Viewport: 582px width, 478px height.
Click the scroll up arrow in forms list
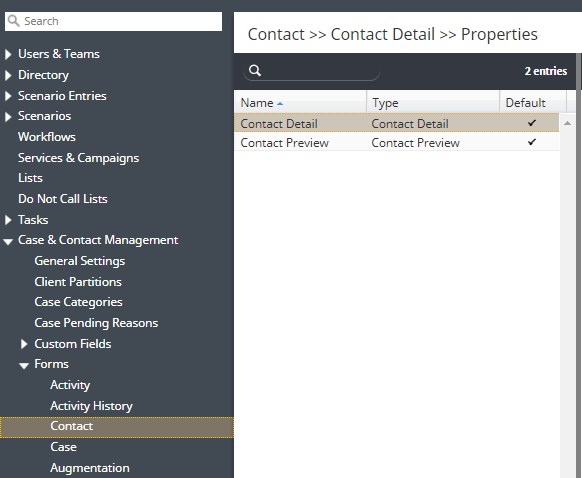(x=567, y=123)
